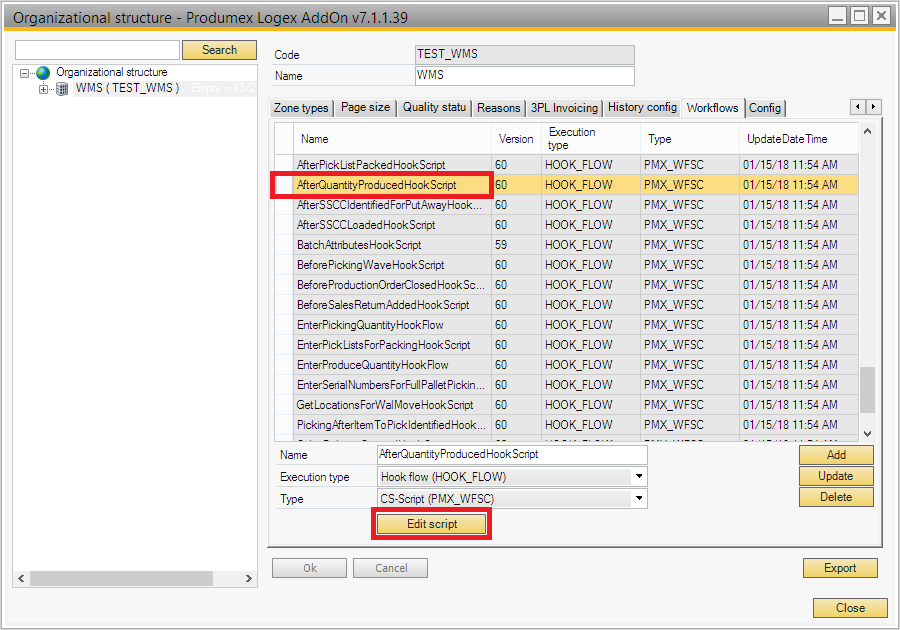
Task: Open the Execution type dropdown
Action: point(637,476)
